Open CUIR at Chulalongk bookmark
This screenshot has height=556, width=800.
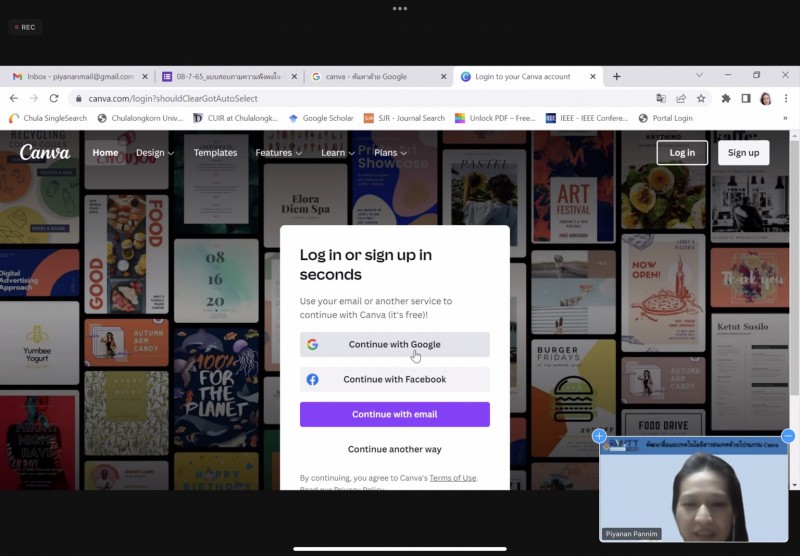pyautogui.click(x=235, y=118)
